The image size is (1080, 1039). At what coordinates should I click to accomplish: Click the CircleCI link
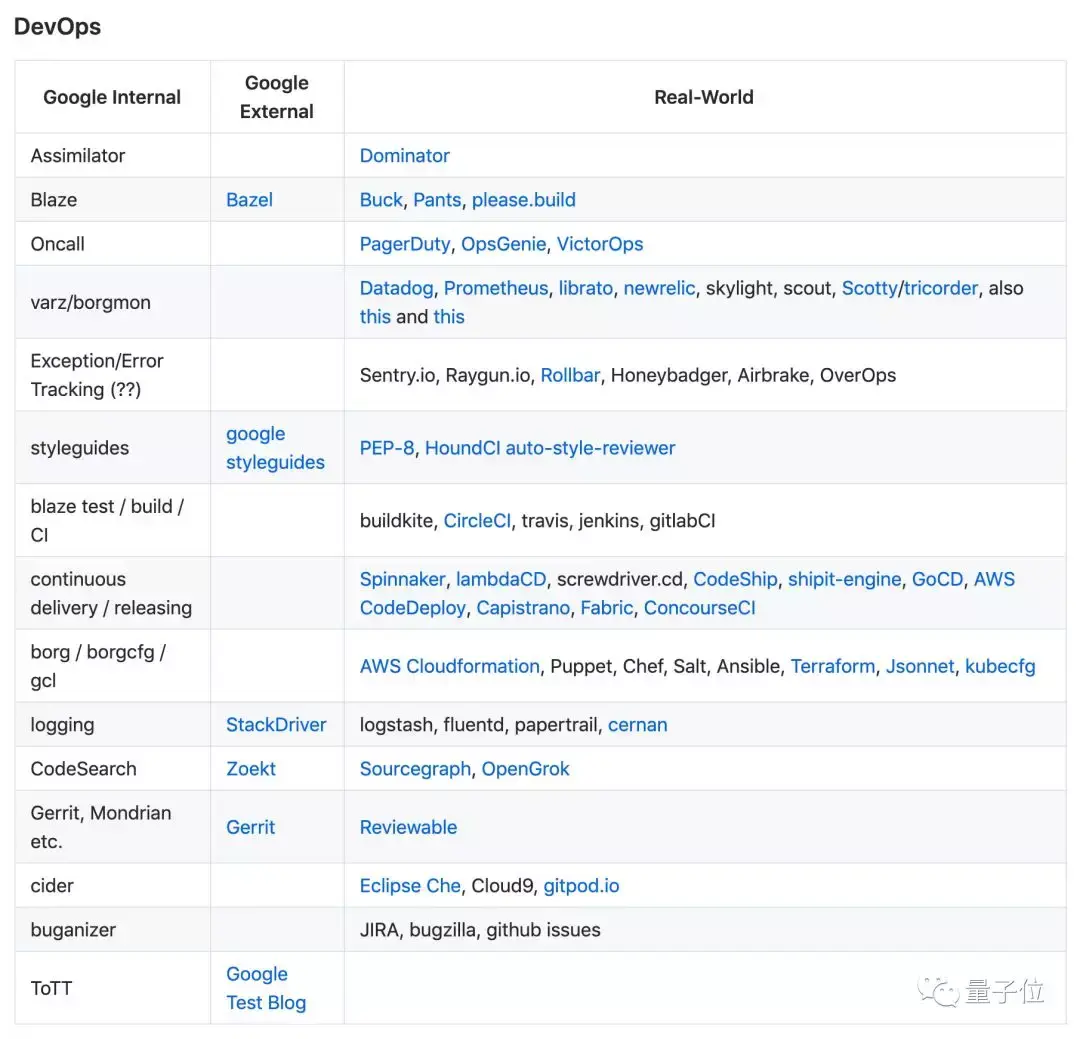pos(477,520)
